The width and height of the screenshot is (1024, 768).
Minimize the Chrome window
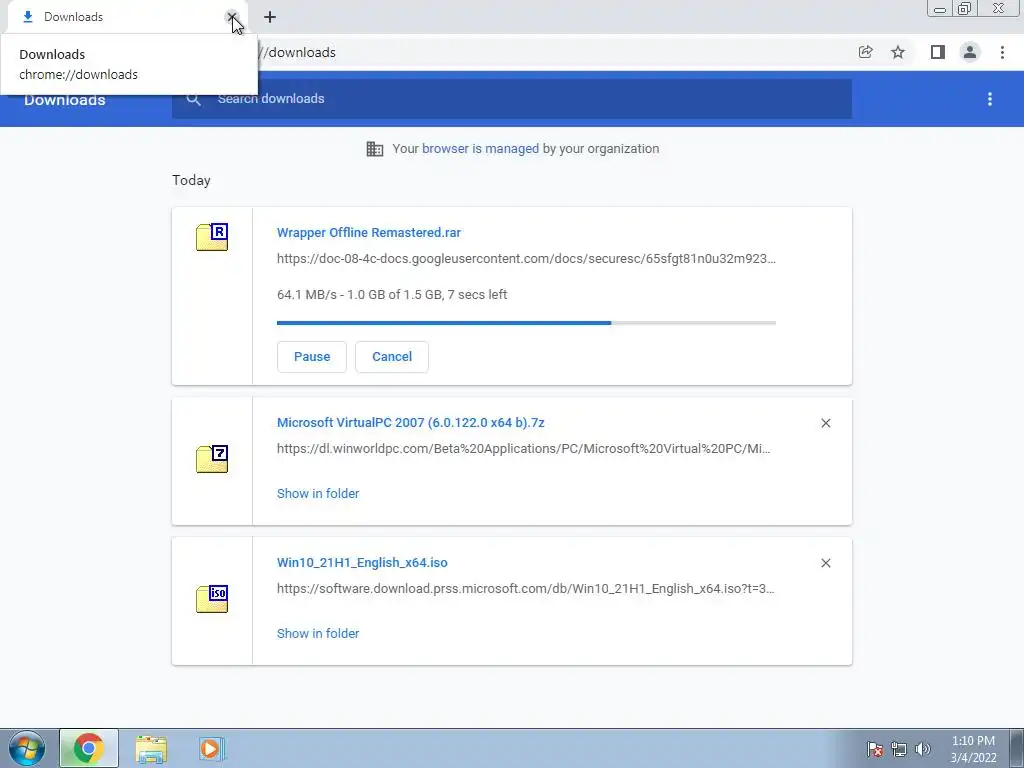click(x=940, y=9)
